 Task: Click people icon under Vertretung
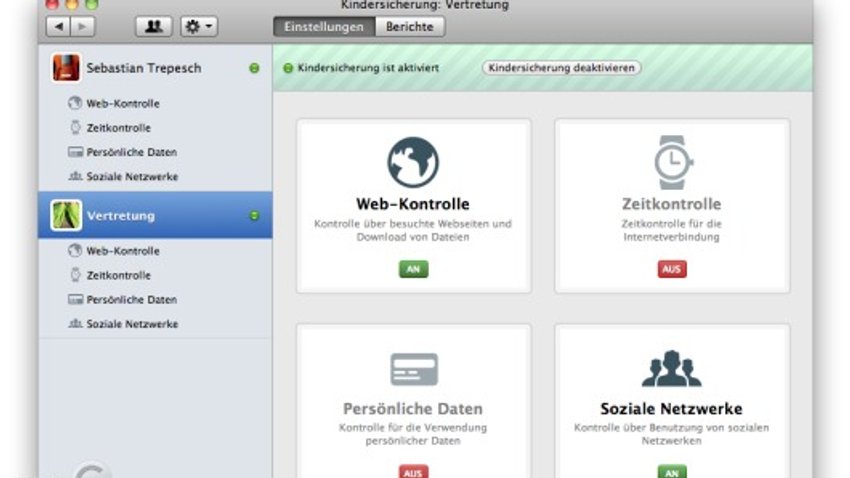click(x=75, y=324)
